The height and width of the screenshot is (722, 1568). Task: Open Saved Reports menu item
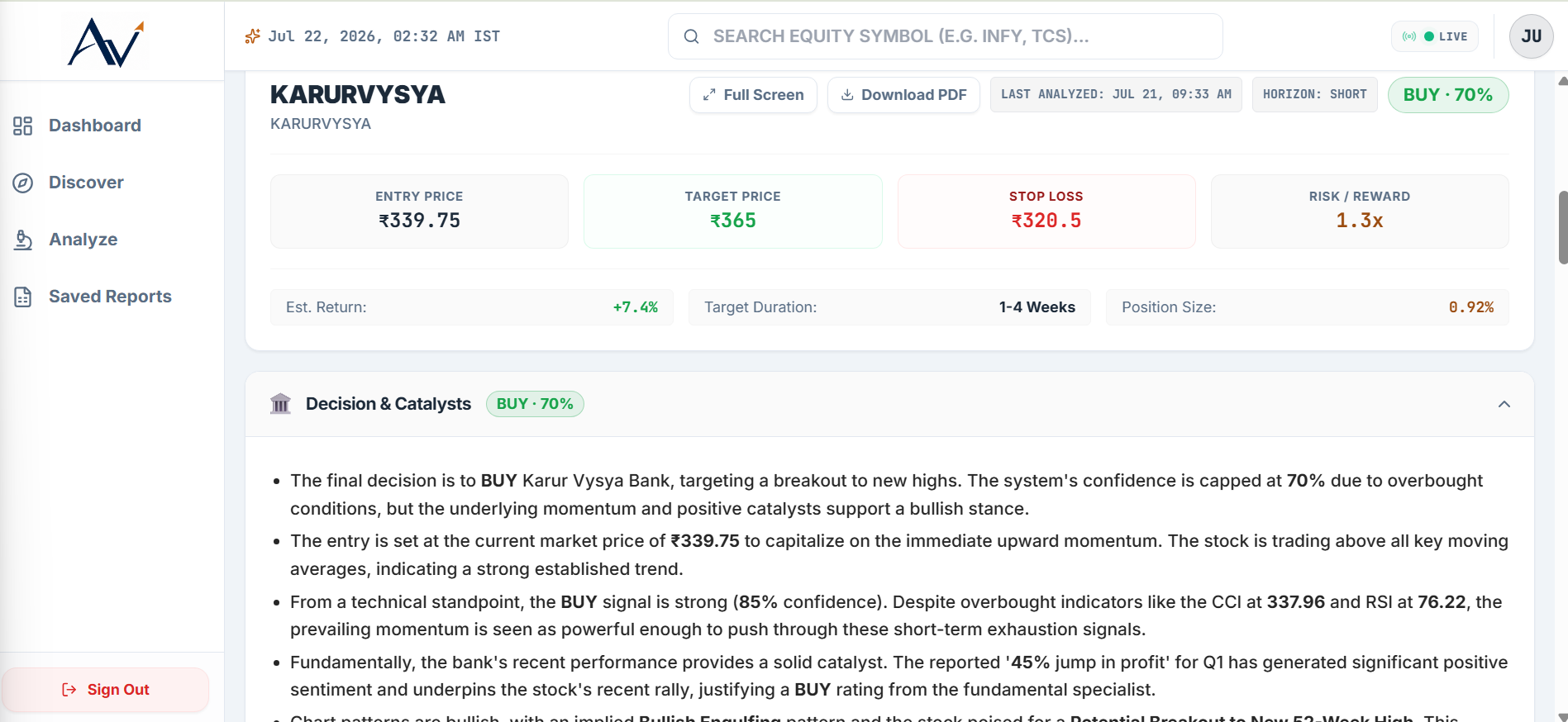click(x=112, y=297)
